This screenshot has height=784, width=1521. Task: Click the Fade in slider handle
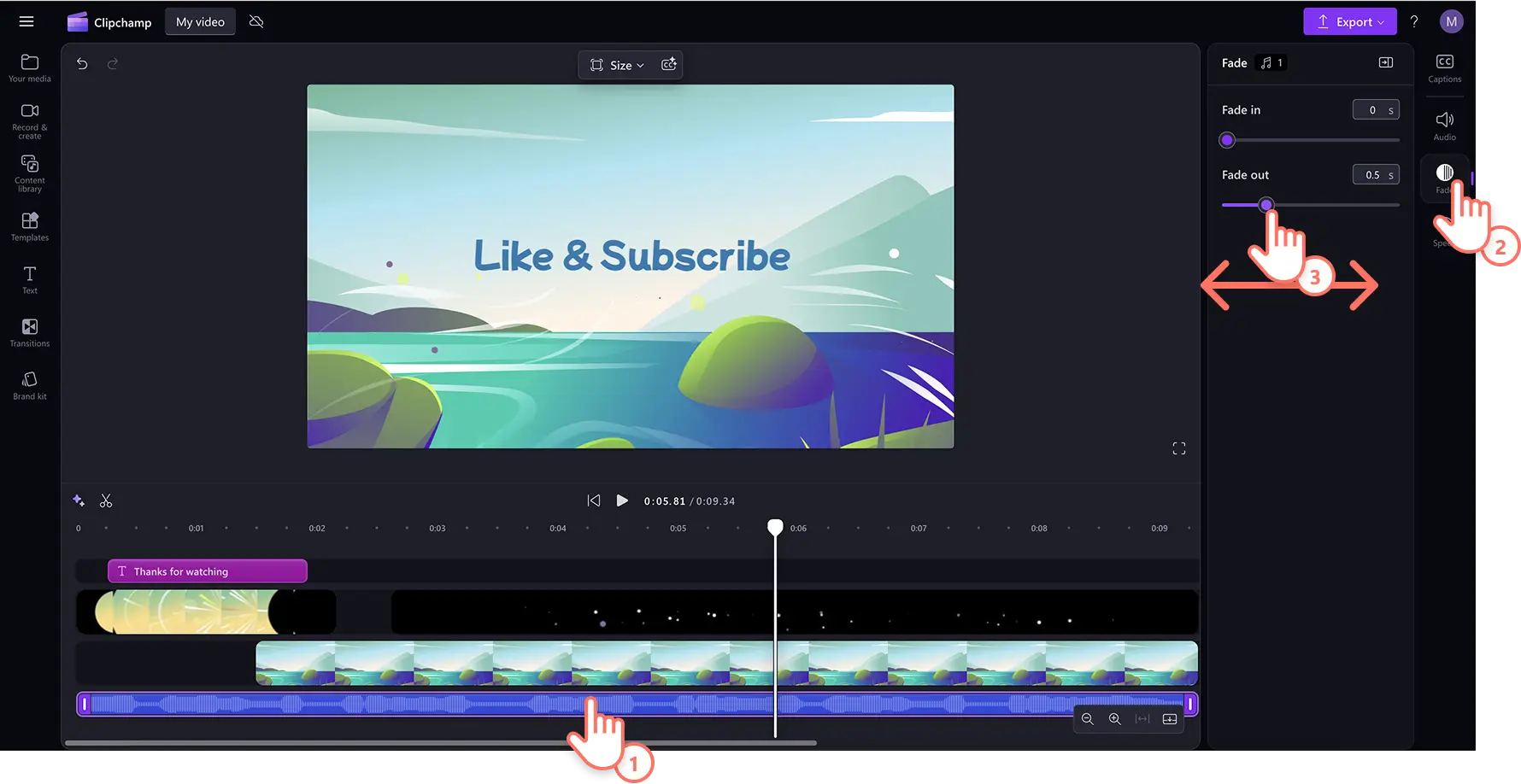coord(1227,140)
